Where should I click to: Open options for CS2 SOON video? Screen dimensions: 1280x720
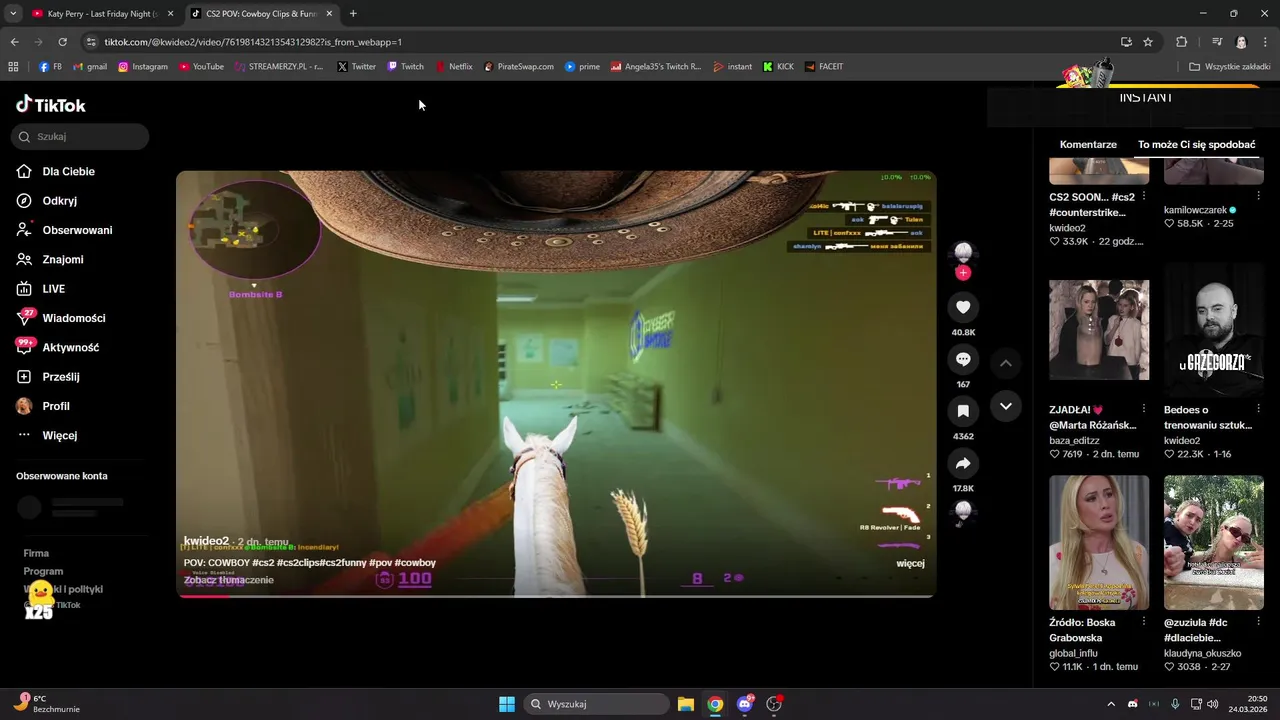[x=1143, y=197]
